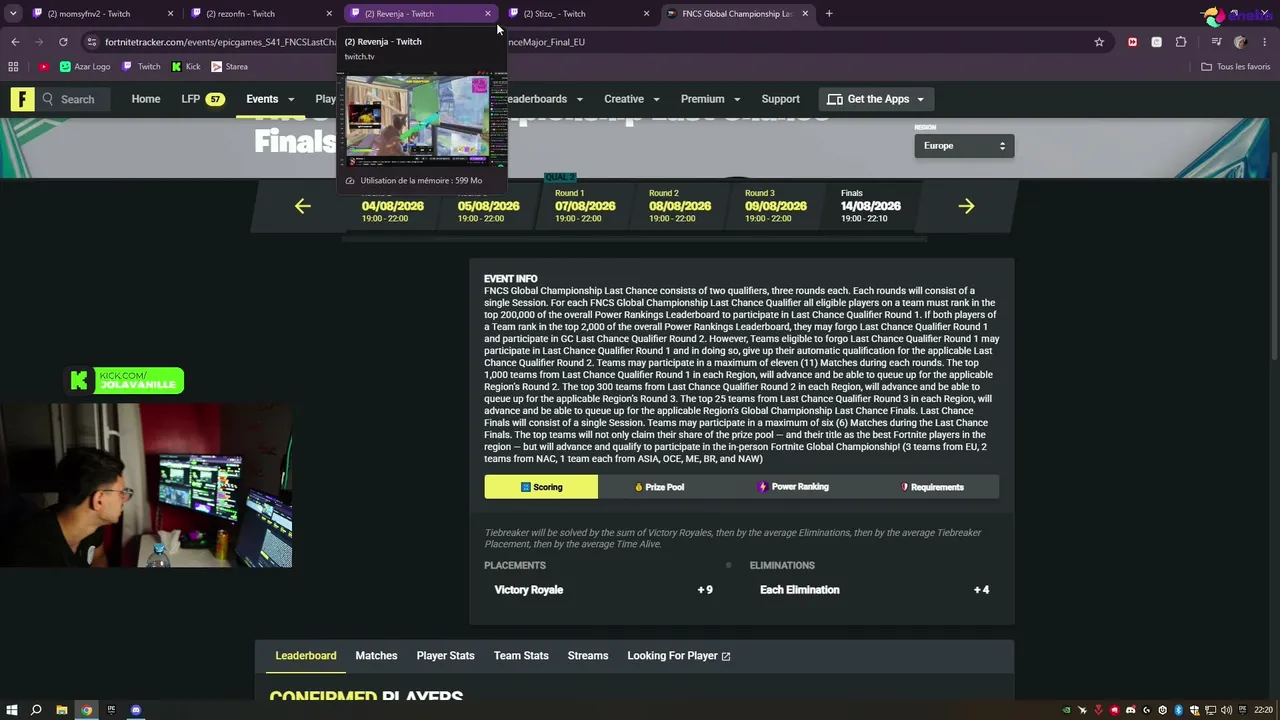Open Epic Games Launcher from the taskbar
1280x720 pixels.
pyautogui.click(x=111, y=710)
